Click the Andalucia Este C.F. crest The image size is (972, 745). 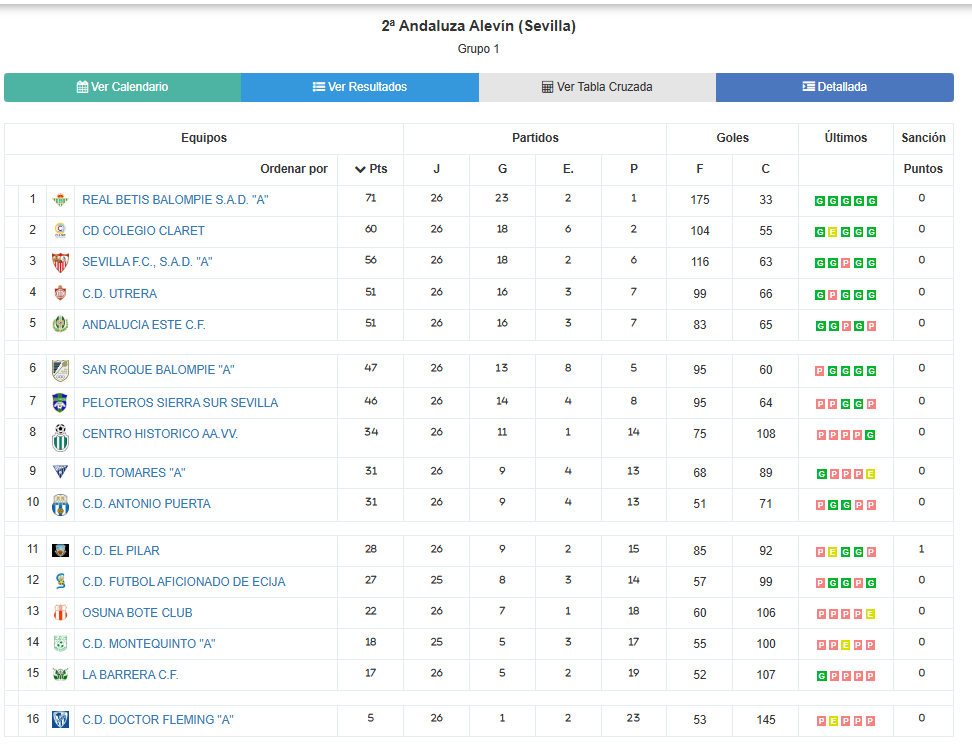[60, 324]
